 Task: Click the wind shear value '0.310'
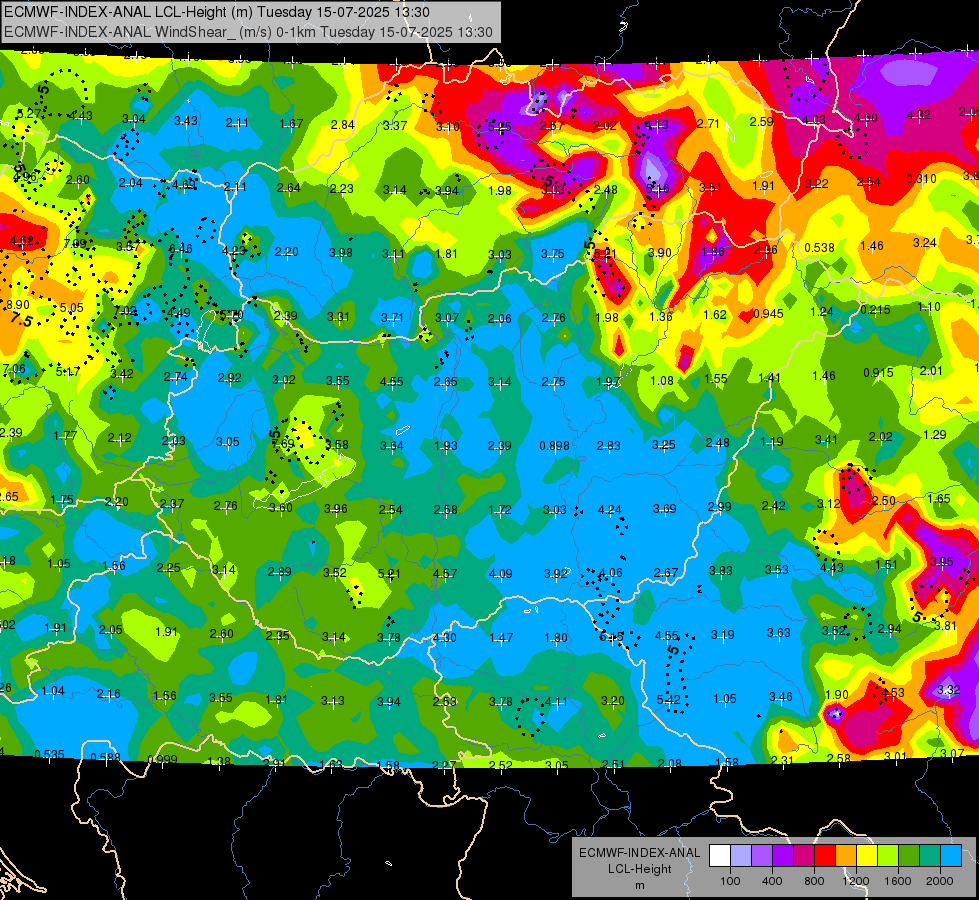coord(922,179)
